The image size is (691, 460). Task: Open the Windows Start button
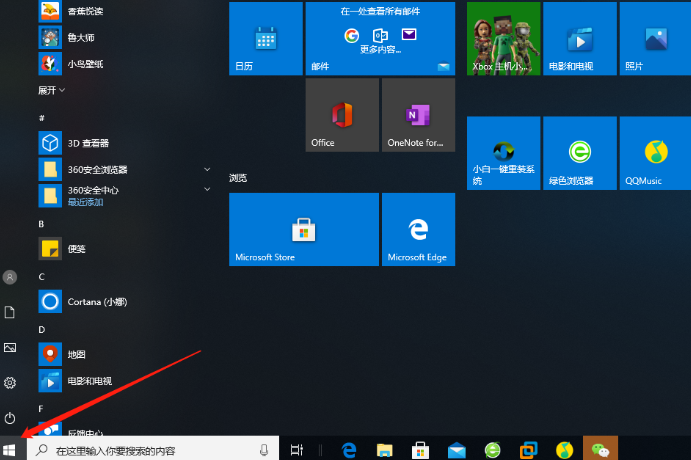tap(9, 449)
